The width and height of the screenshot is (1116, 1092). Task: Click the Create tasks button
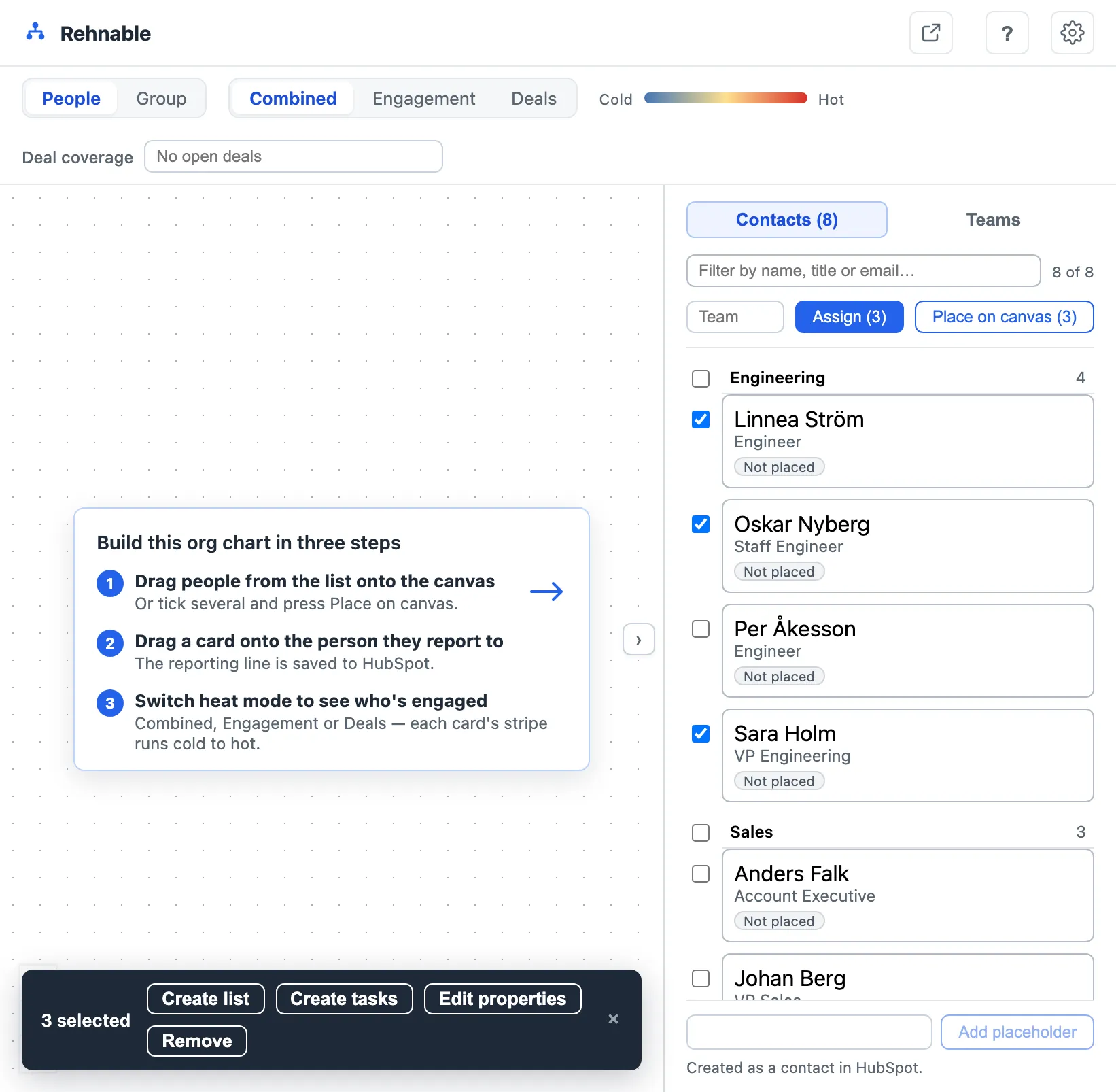pyautogui.click(x=345, y=999)
